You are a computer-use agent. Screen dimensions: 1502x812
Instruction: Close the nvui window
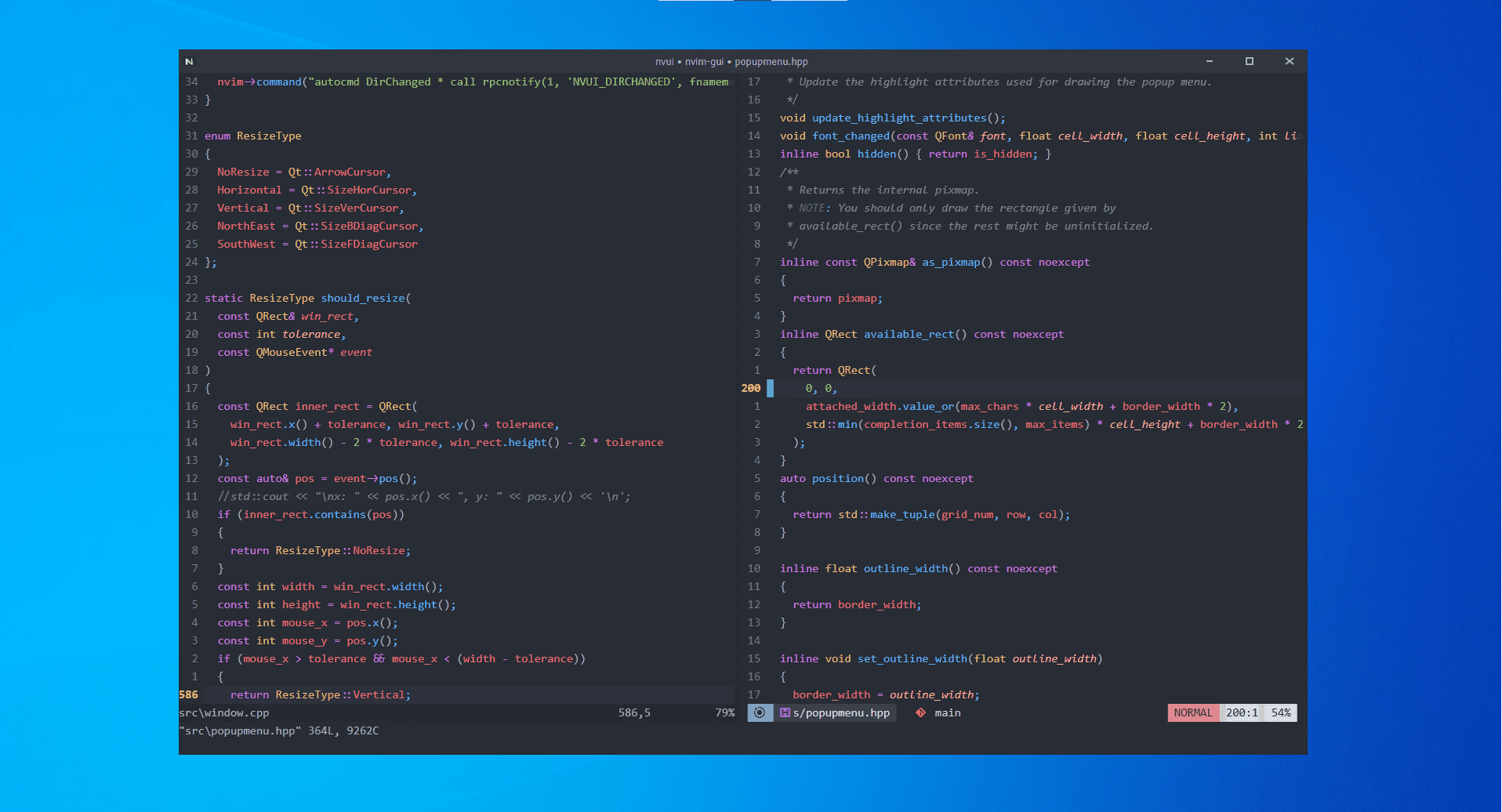tap(1290, 61)
